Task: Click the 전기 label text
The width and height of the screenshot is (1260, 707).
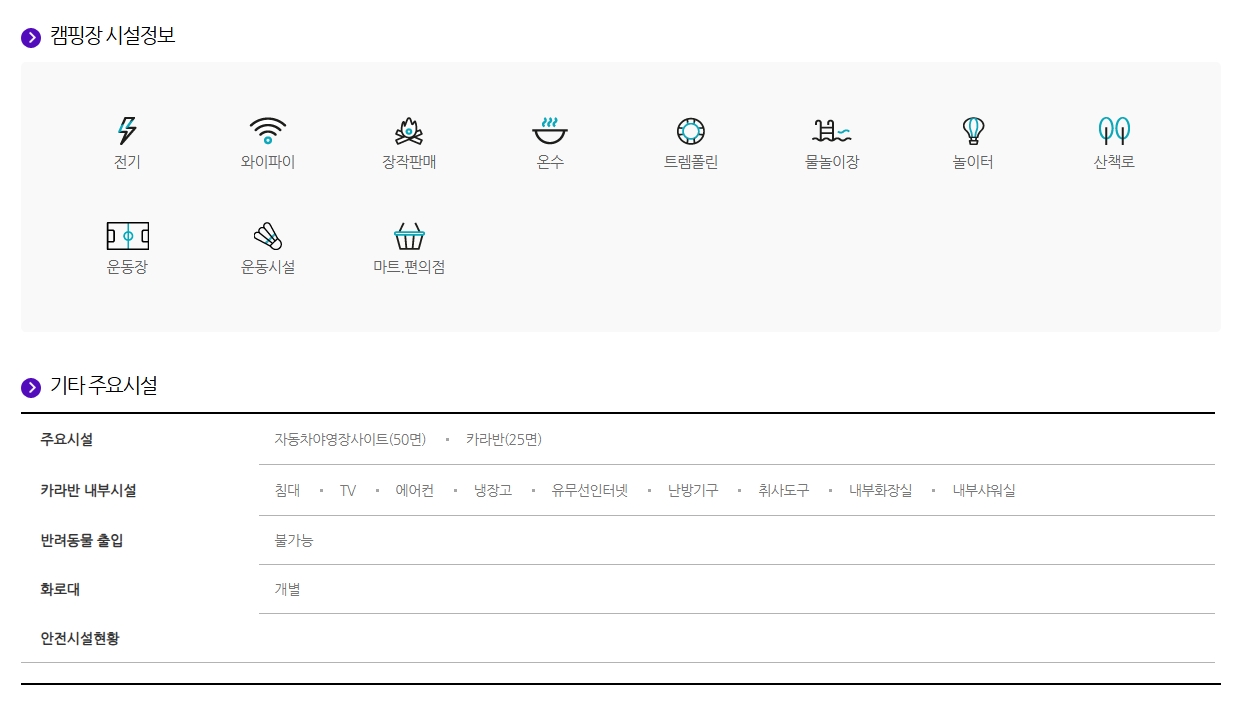Action: pos(127,162)
